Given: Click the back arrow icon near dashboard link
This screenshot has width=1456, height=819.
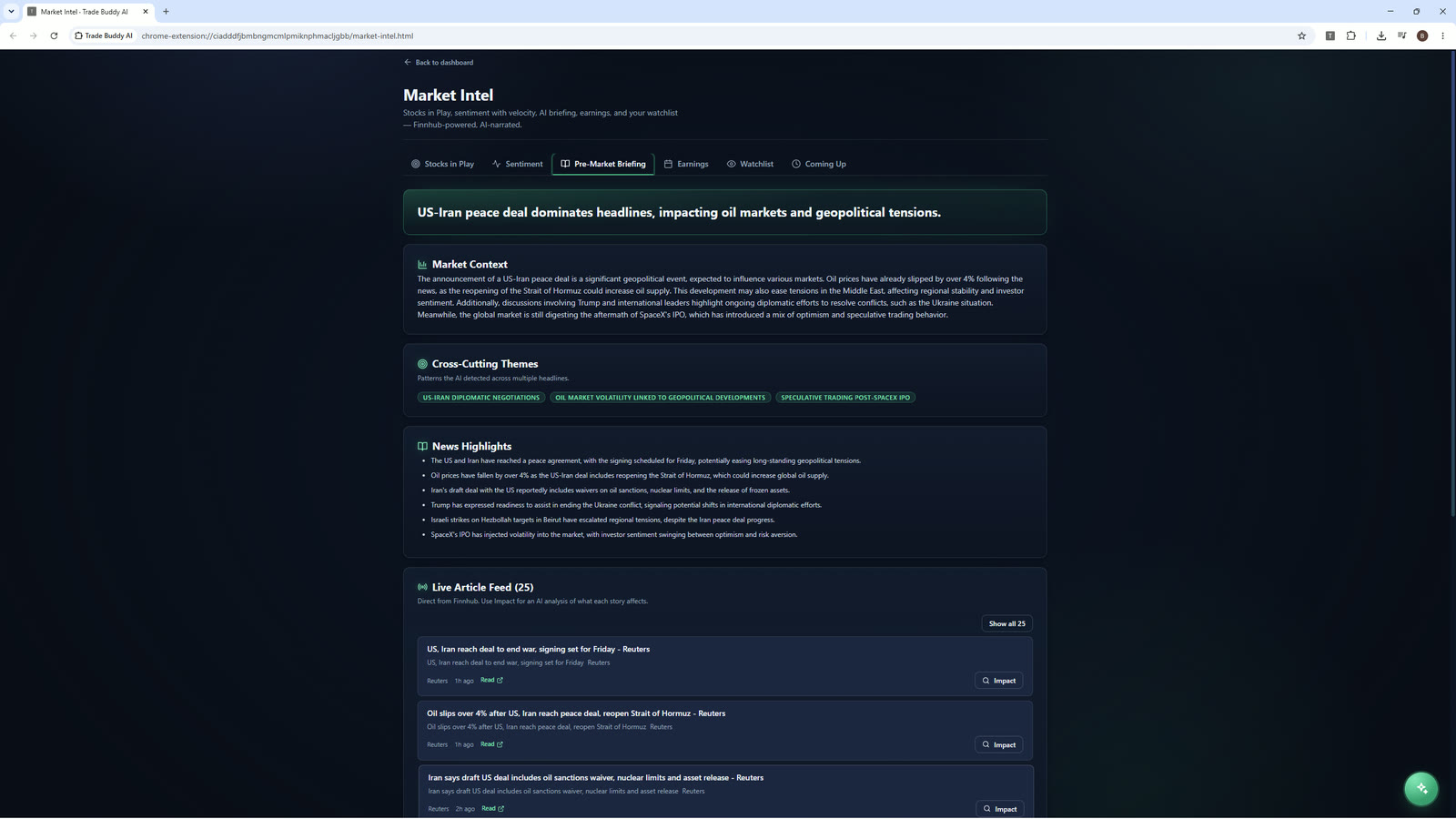Looking at the screenshot, I should tap(408, 63).
